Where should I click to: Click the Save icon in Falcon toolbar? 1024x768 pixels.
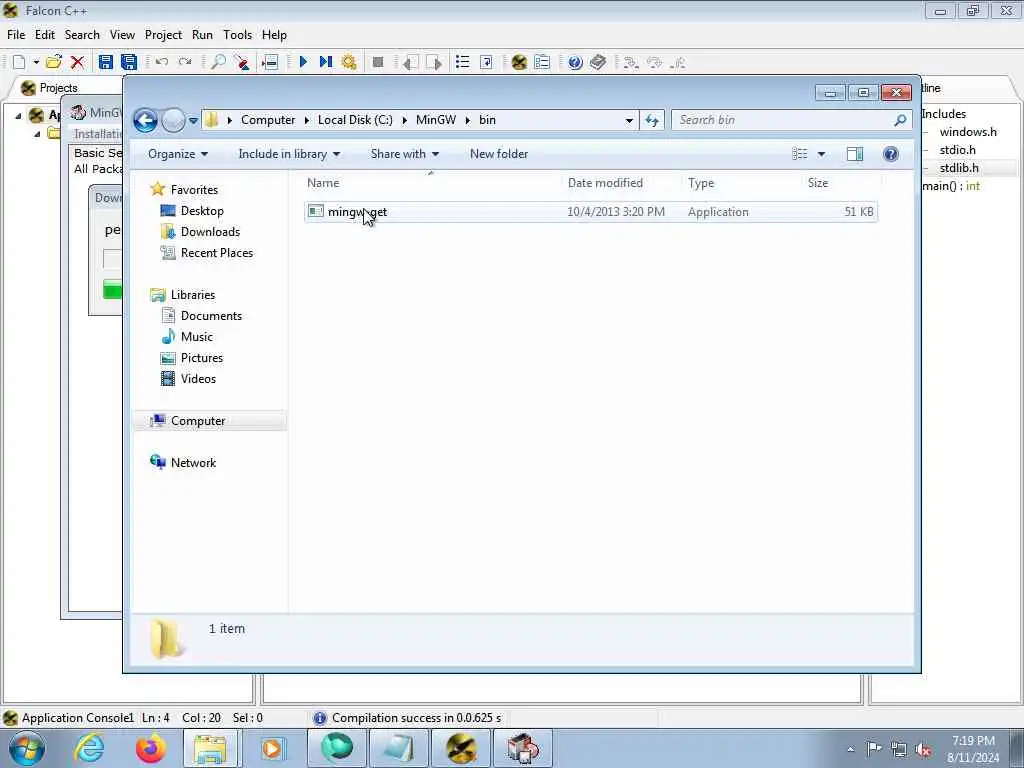point(105,62)
